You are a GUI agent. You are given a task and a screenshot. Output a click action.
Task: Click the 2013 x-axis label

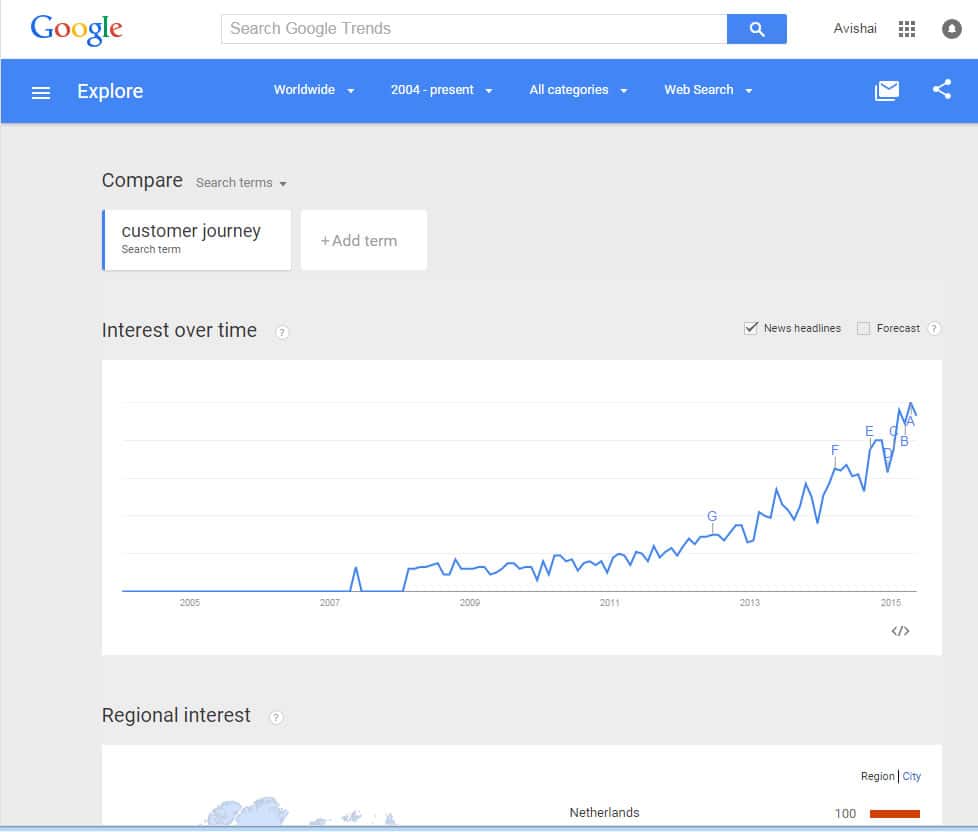tap(749, 602)
